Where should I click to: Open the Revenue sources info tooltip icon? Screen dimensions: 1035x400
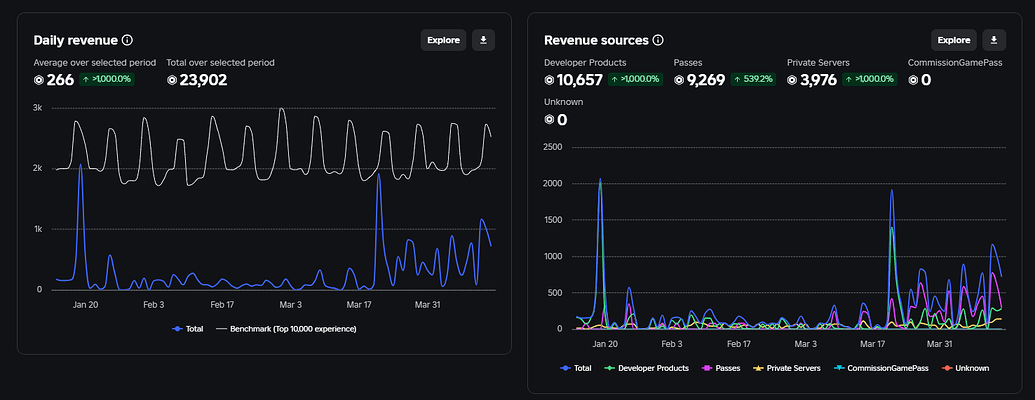click(x=657, y=40)
